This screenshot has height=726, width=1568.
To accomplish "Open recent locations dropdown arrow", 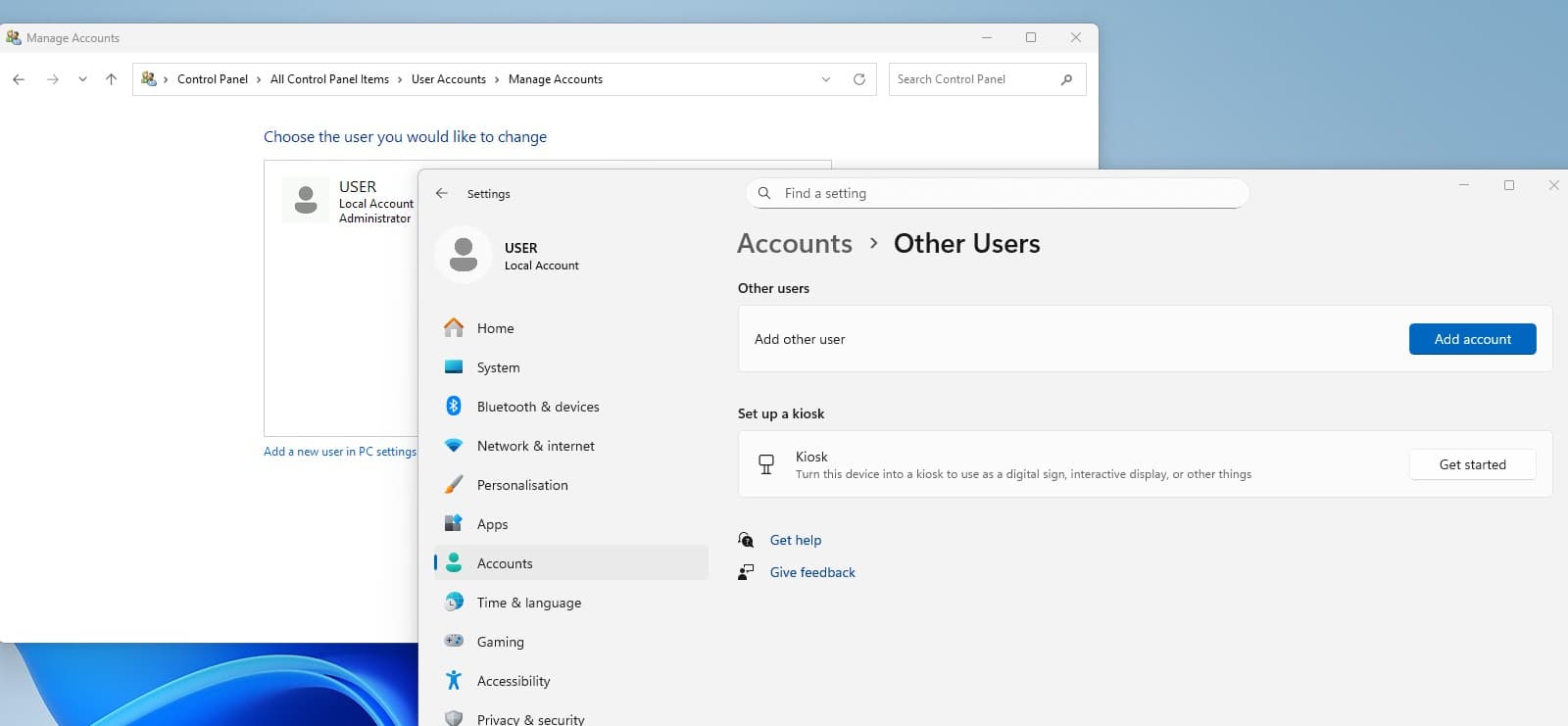I will click(82, 79).
